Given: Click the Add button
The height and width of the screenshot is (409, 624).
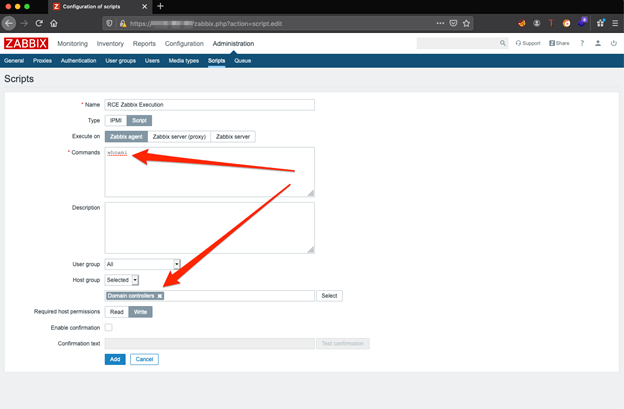Looking at the screenshot, I should [x=115, y=359].
